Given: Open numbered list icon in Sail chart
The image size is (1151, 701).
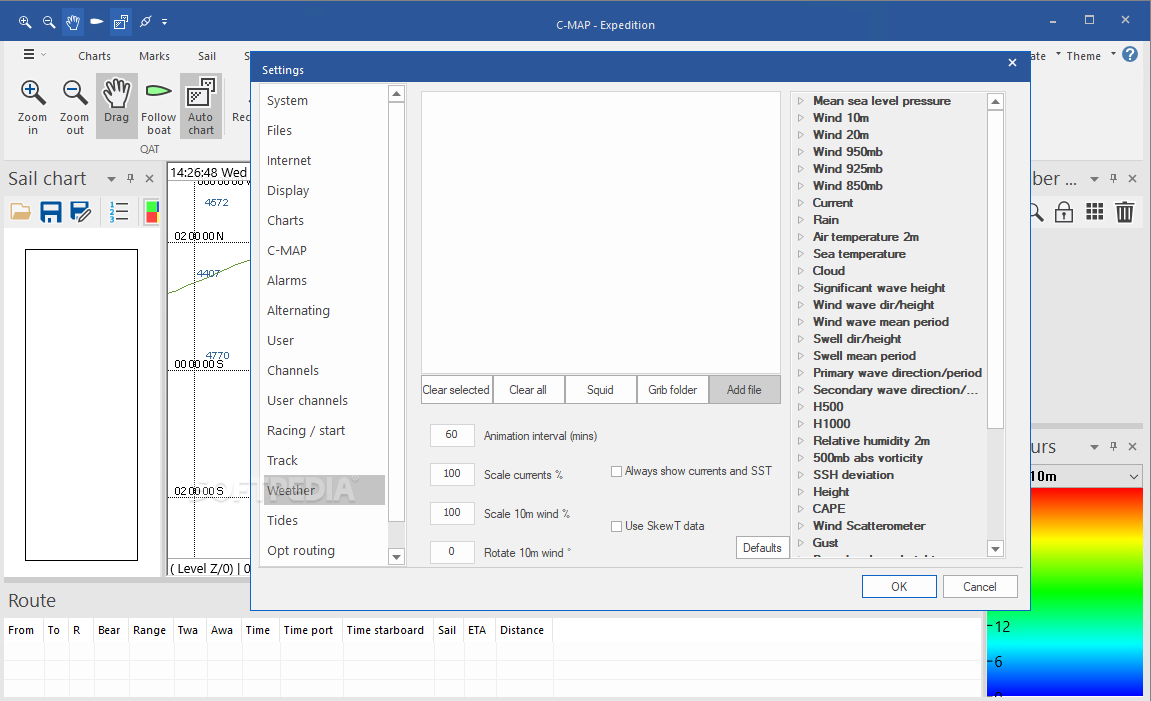Looking at the screenshot, I should click(119, 212).
